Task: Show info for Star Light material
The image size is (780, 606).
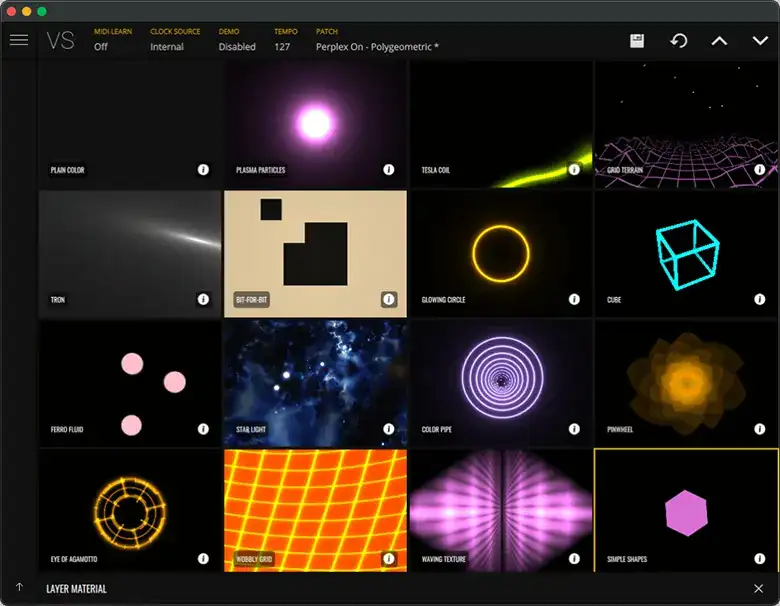Action: [389, 429]
